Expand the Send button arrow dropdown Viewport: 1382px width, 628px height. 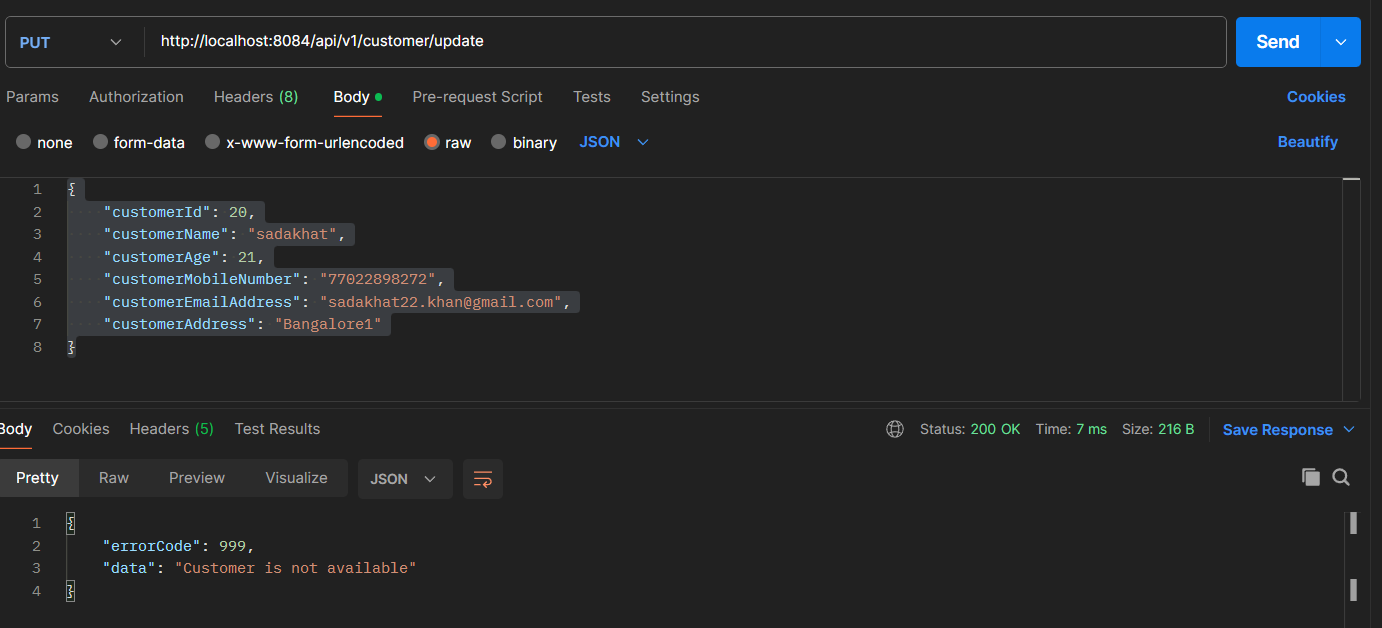1340,42
